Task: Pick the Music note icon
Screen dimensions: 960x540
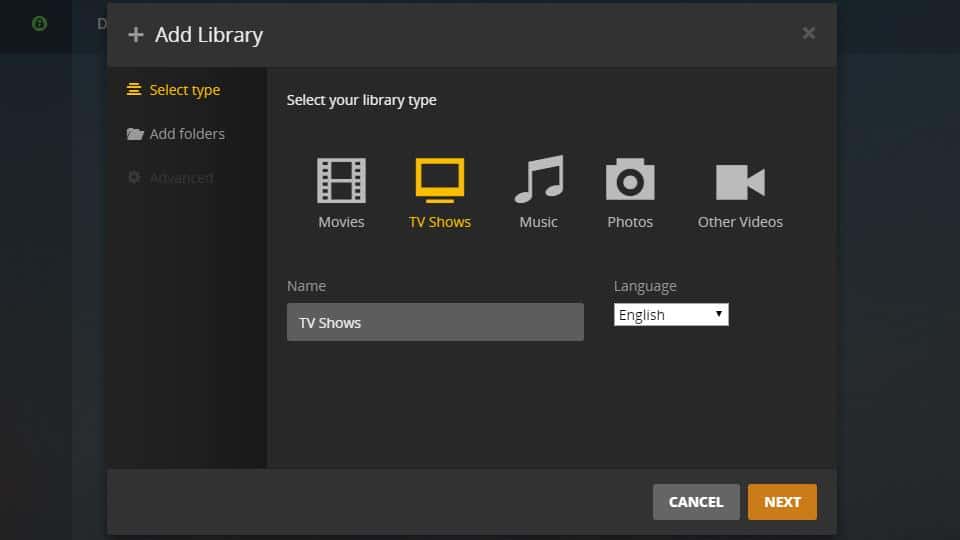Action: pos(538,181)
